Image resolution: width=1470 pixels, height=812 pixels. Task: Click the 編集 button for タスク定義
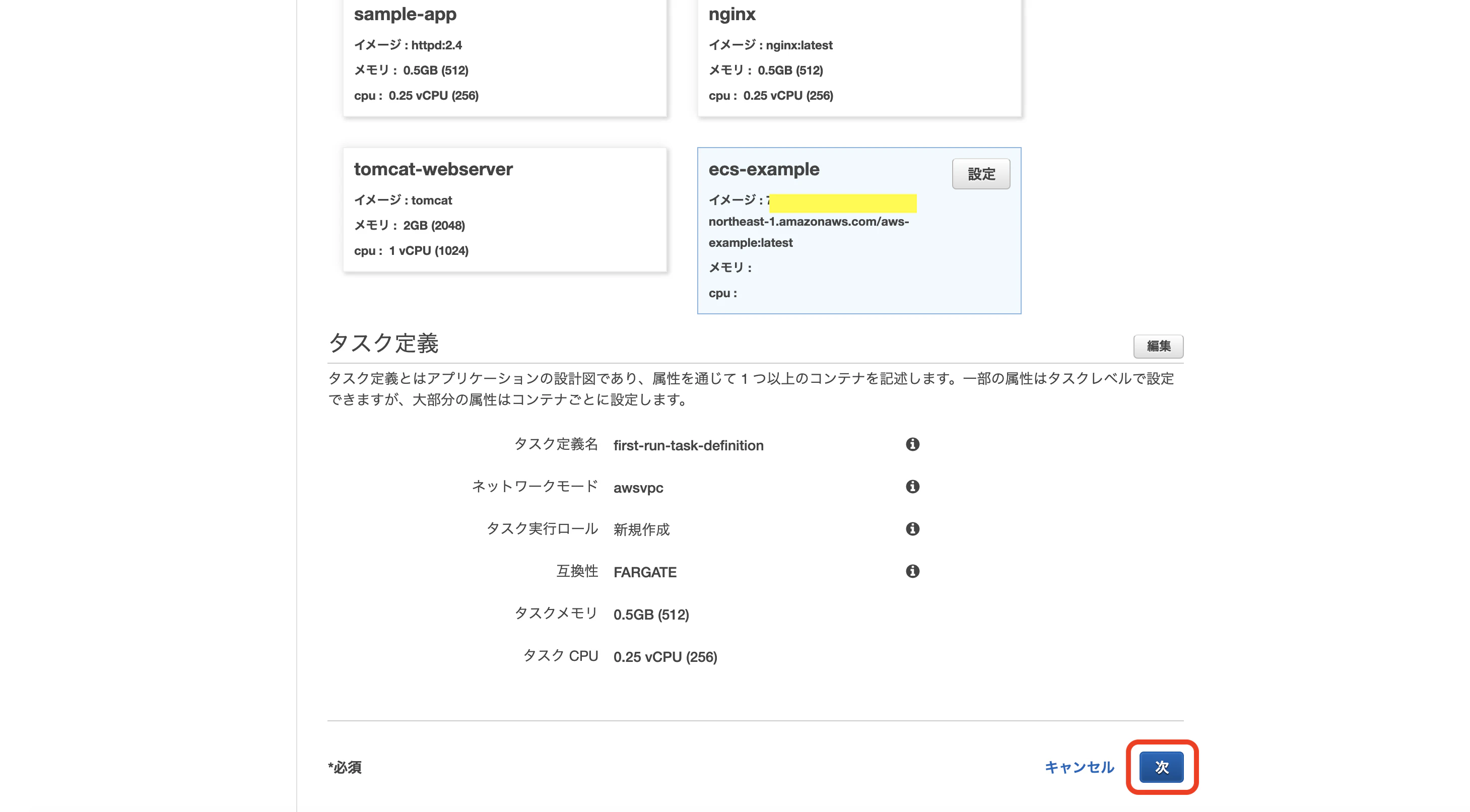point(1159,347)
